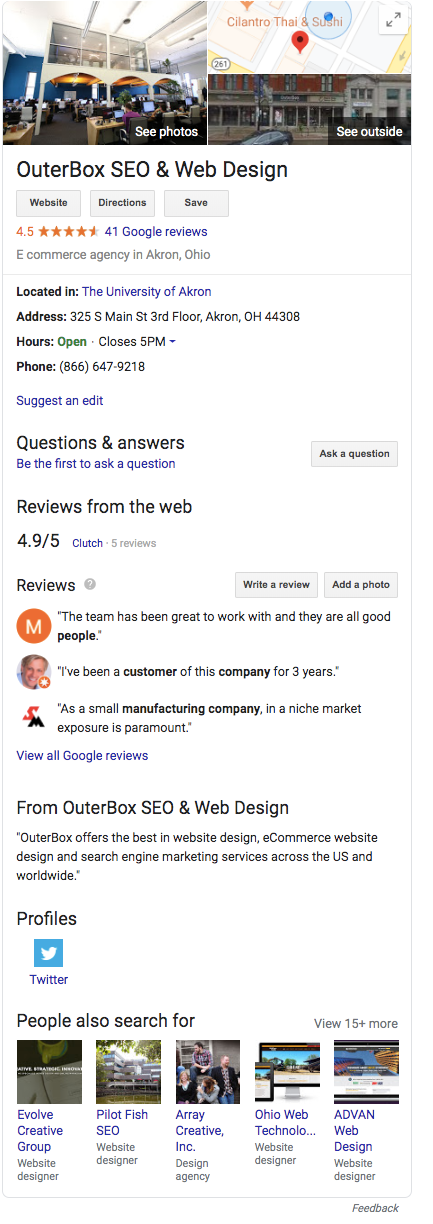This screenshot has height=1224, width=433.
Task: Click the red logo reviewer avatar
Action: tap(34, 717)
